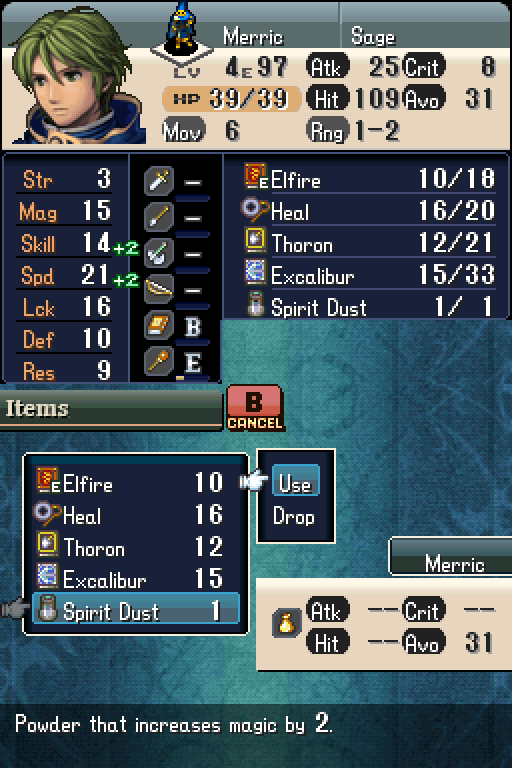The width and height of the screenshot is (512, 768).
Task: Click the Sage unit map sprite
Action: (182, 28)
